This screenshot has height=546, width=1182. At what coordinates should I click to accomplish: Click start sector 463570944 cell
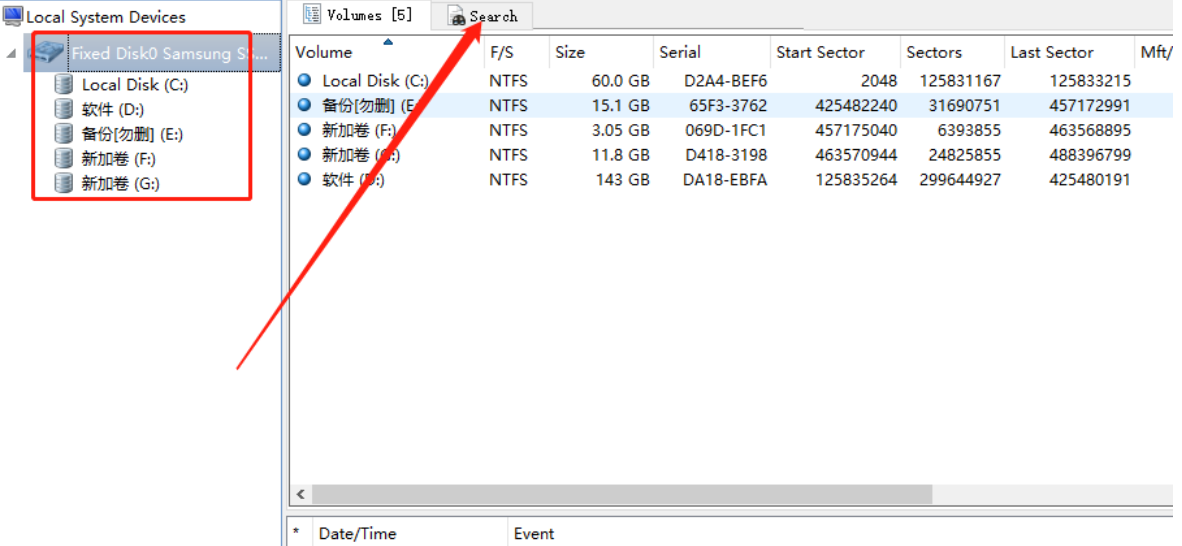(856, 155)
